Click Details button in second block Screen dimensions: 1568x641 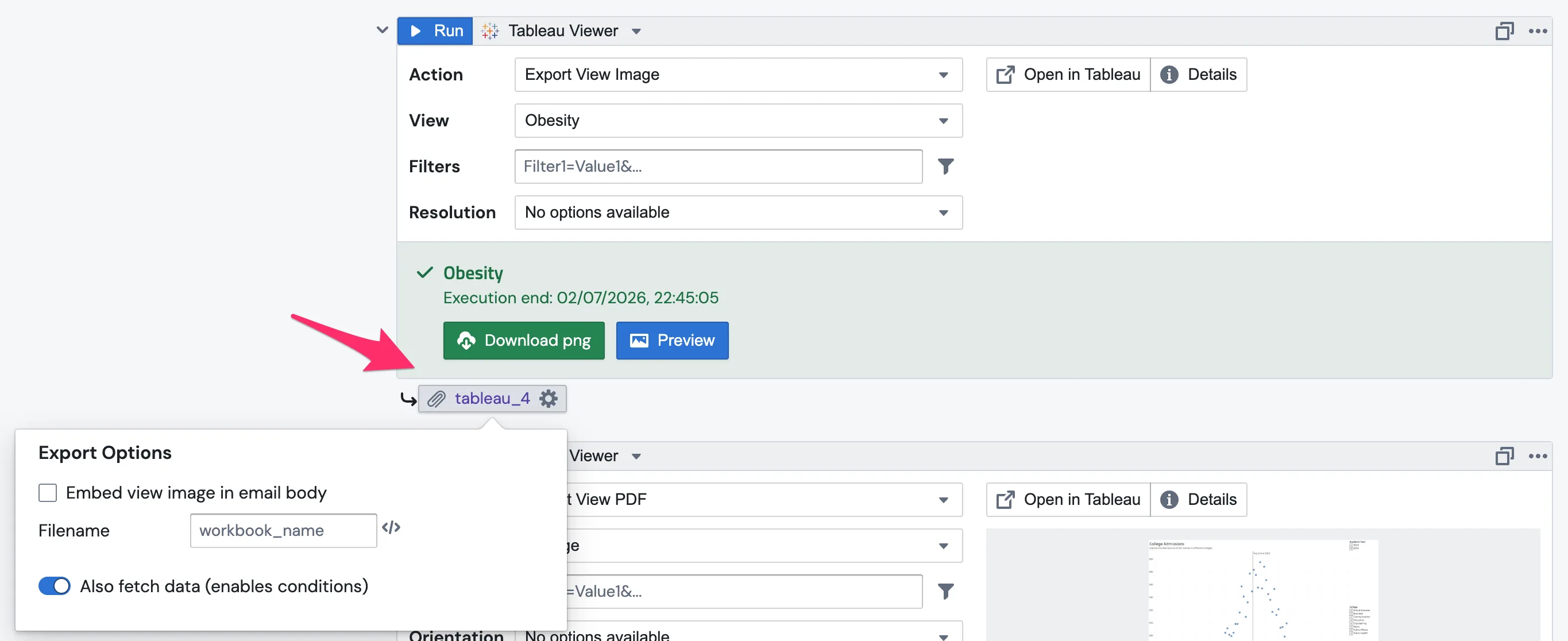[x=1199, y=499]
